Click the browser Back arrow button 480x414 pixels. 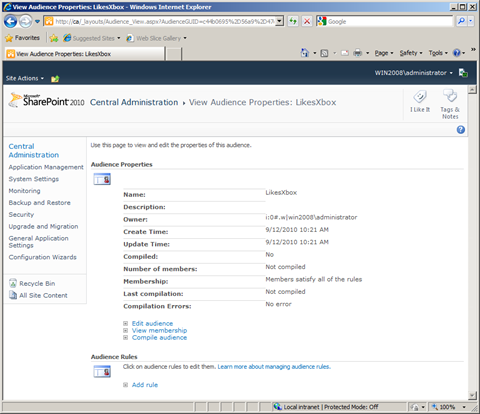[10, 22]
